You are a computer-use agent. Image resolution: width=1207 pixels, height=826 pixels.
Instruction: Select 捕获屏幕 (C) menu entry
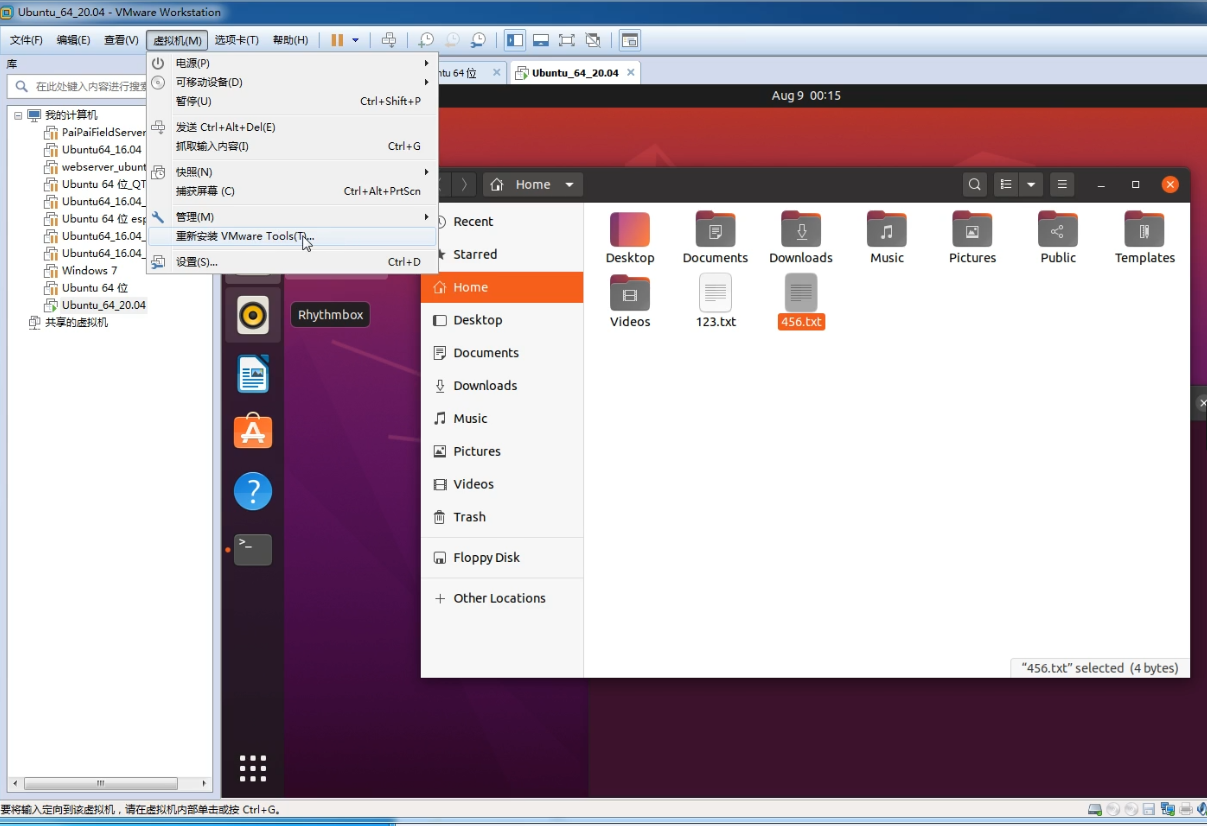pyautogui.click(x=294, y=191)
